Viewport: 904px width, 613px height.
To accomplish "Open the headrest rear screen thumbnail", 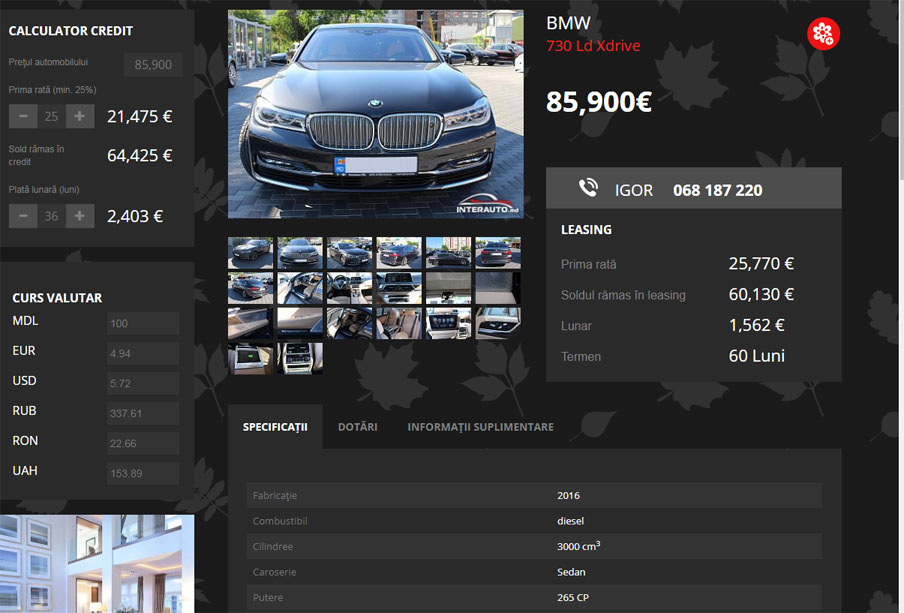I will 449,324.
